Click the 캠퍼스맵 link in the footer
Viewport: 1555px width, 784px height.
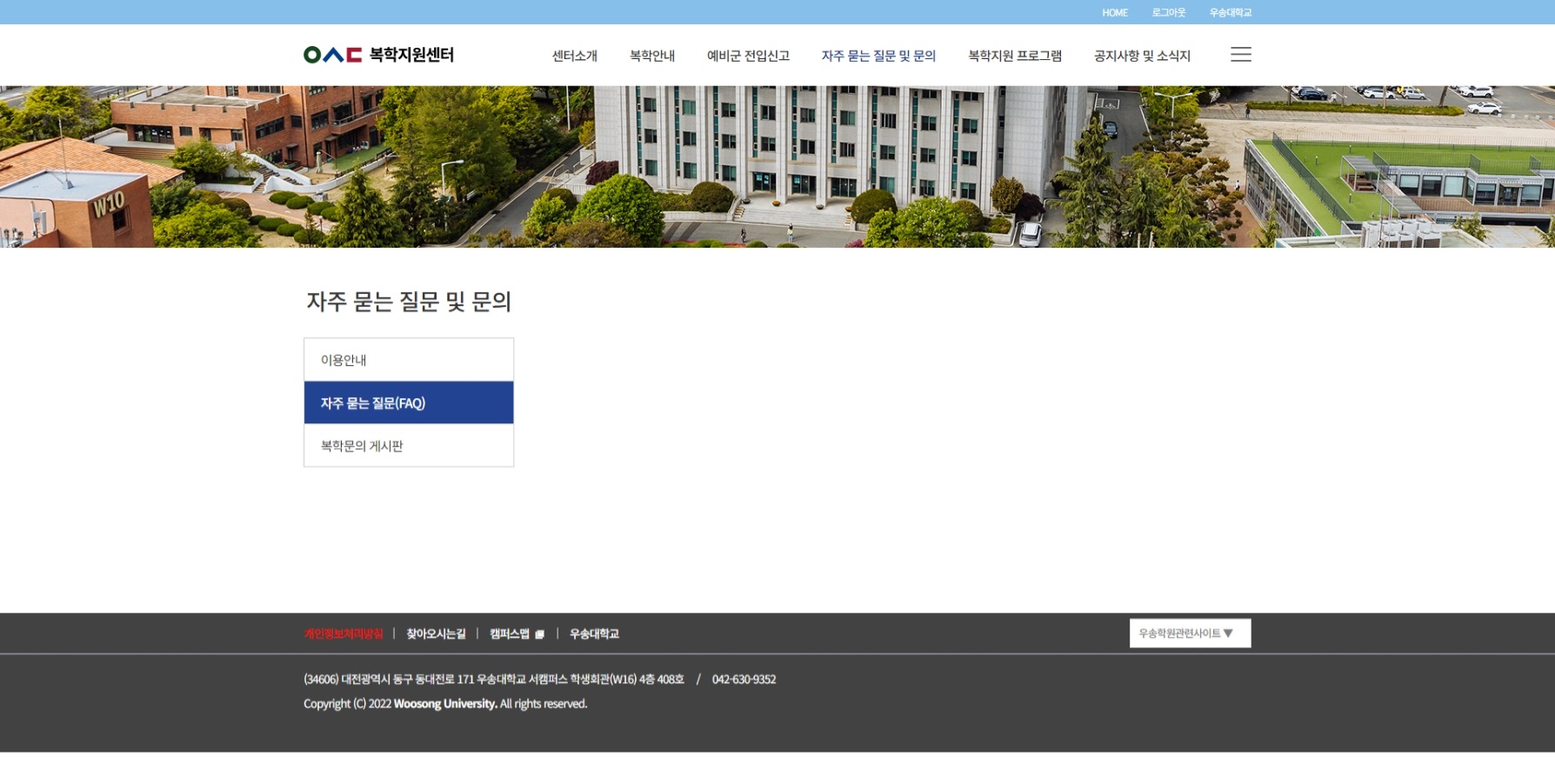[x=516, y=634]
